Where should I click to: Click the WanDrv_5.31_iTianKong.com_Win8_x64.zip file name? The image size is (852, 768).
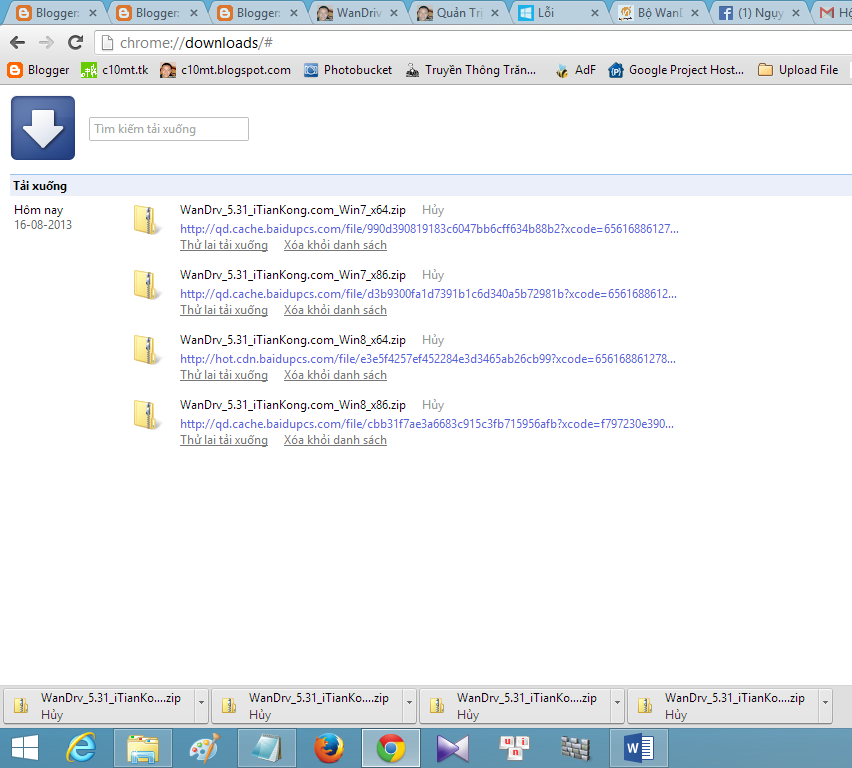click(x=293, y=340)
